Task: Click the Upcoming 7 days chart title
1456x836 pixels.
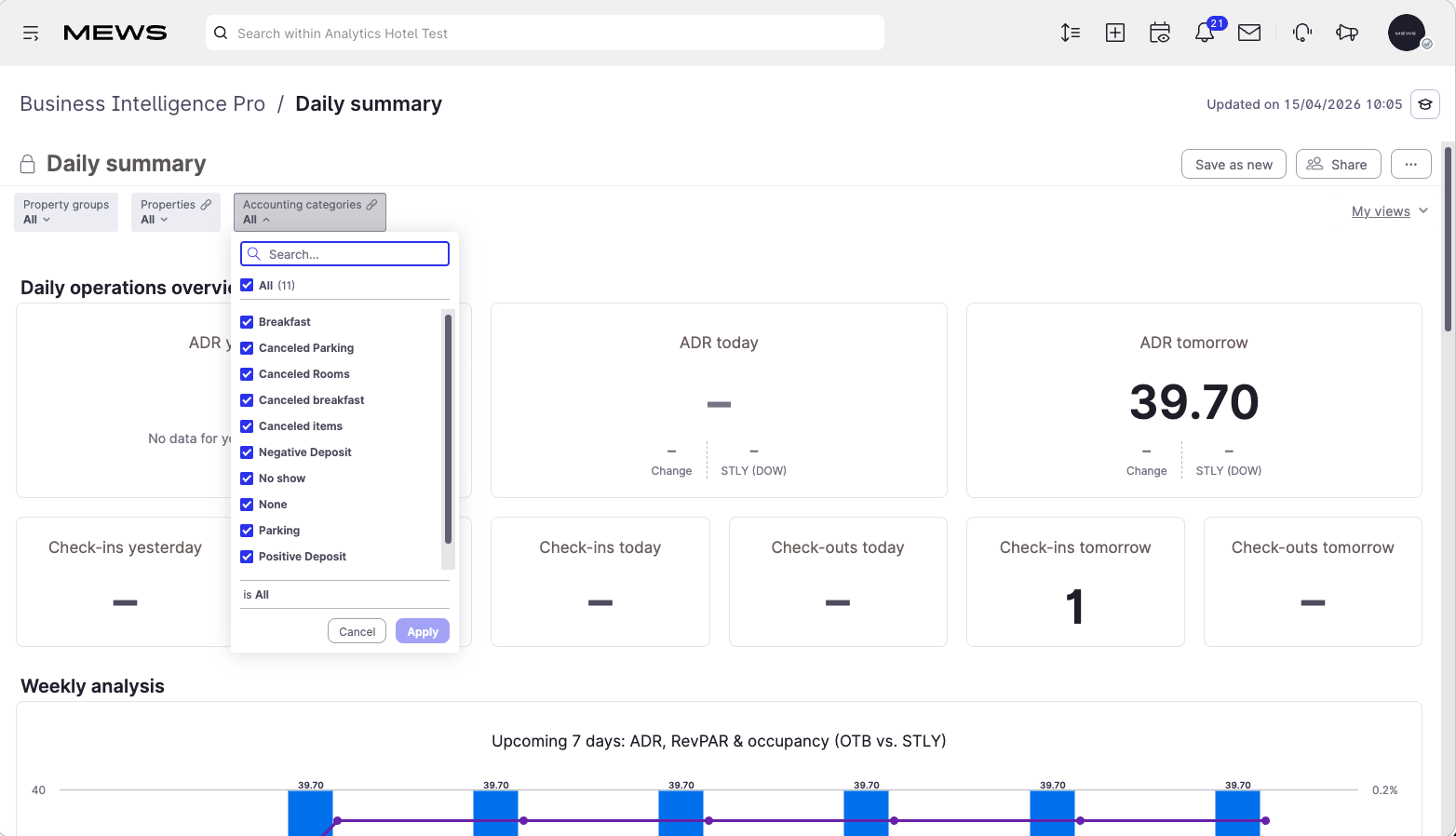Action: point(719,741)
